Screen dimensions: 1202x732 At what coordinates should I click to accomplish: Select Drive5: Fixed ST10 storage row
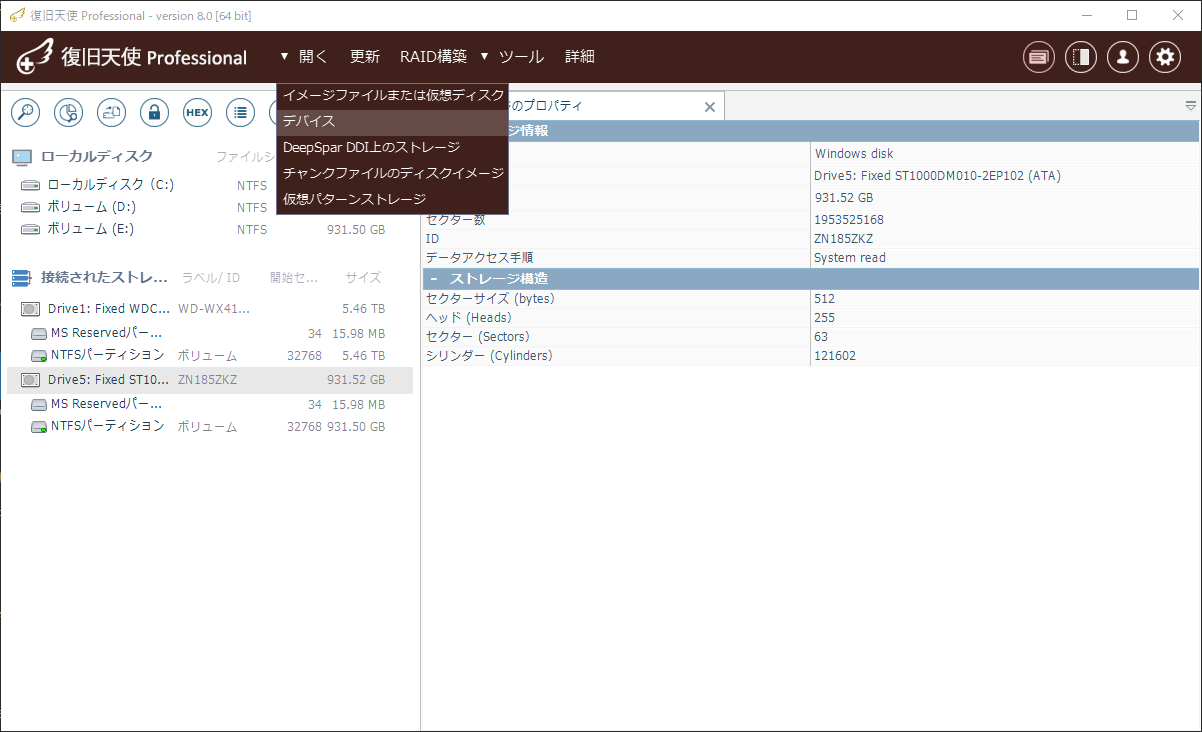click(x=210, y=380)
